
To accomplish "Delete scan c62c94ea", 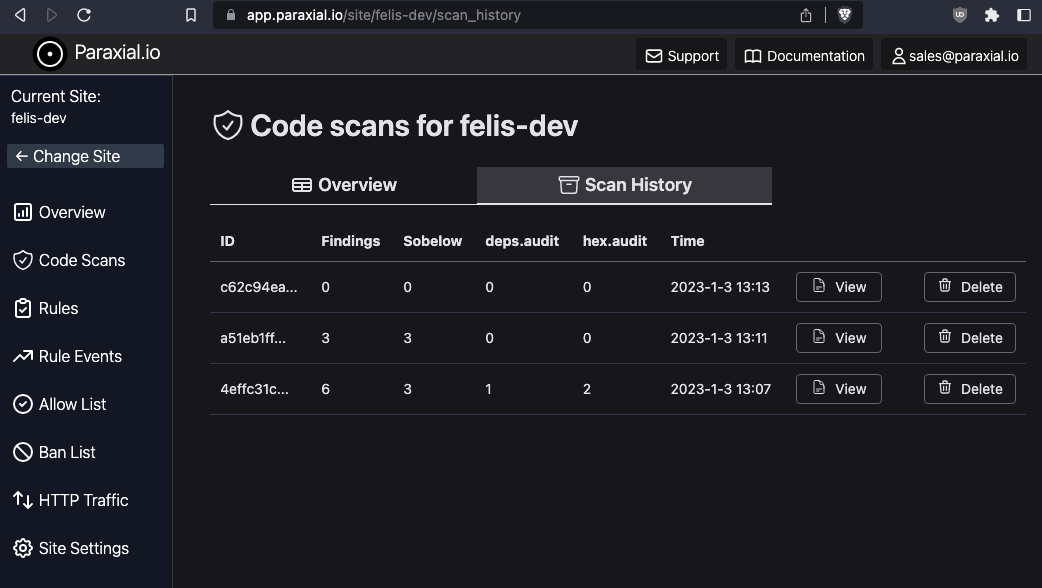I will tap(970, 287).
